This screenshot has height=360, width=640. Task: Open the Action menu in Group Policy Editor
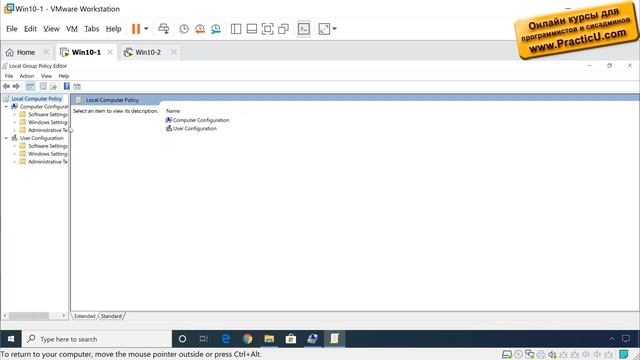coord(27,76)
